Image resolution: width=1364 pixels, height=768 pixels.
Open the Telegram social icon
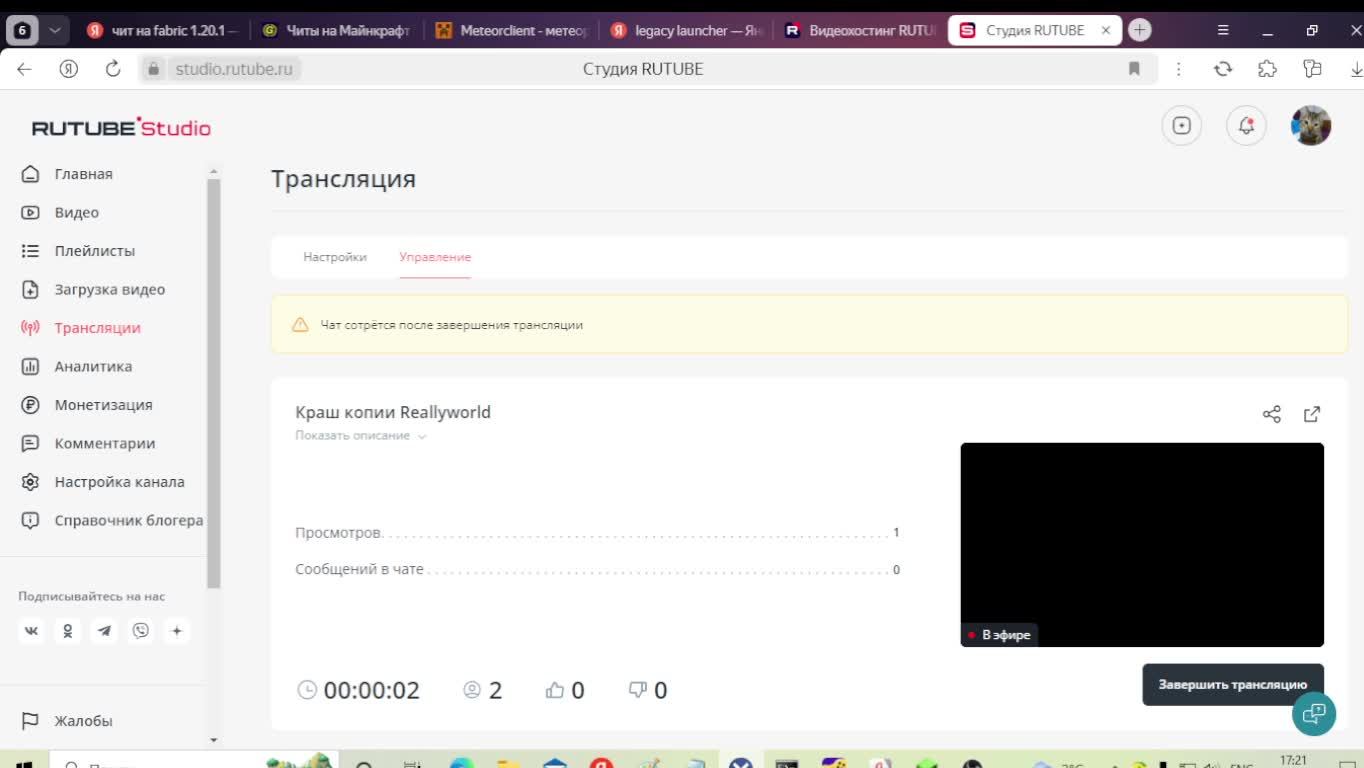pyautogui.click(x=104, y=631)
